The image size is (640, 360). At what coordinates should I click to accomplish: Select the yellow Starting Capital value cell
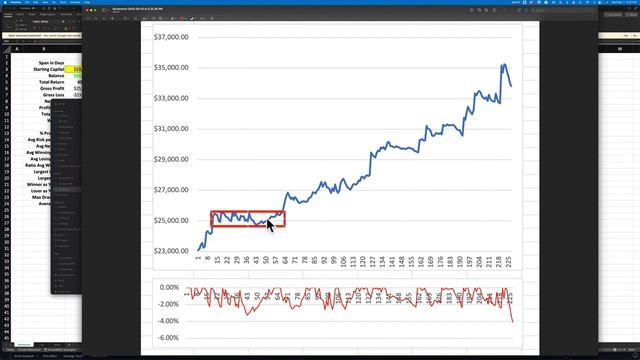click(x=73, y=69)
